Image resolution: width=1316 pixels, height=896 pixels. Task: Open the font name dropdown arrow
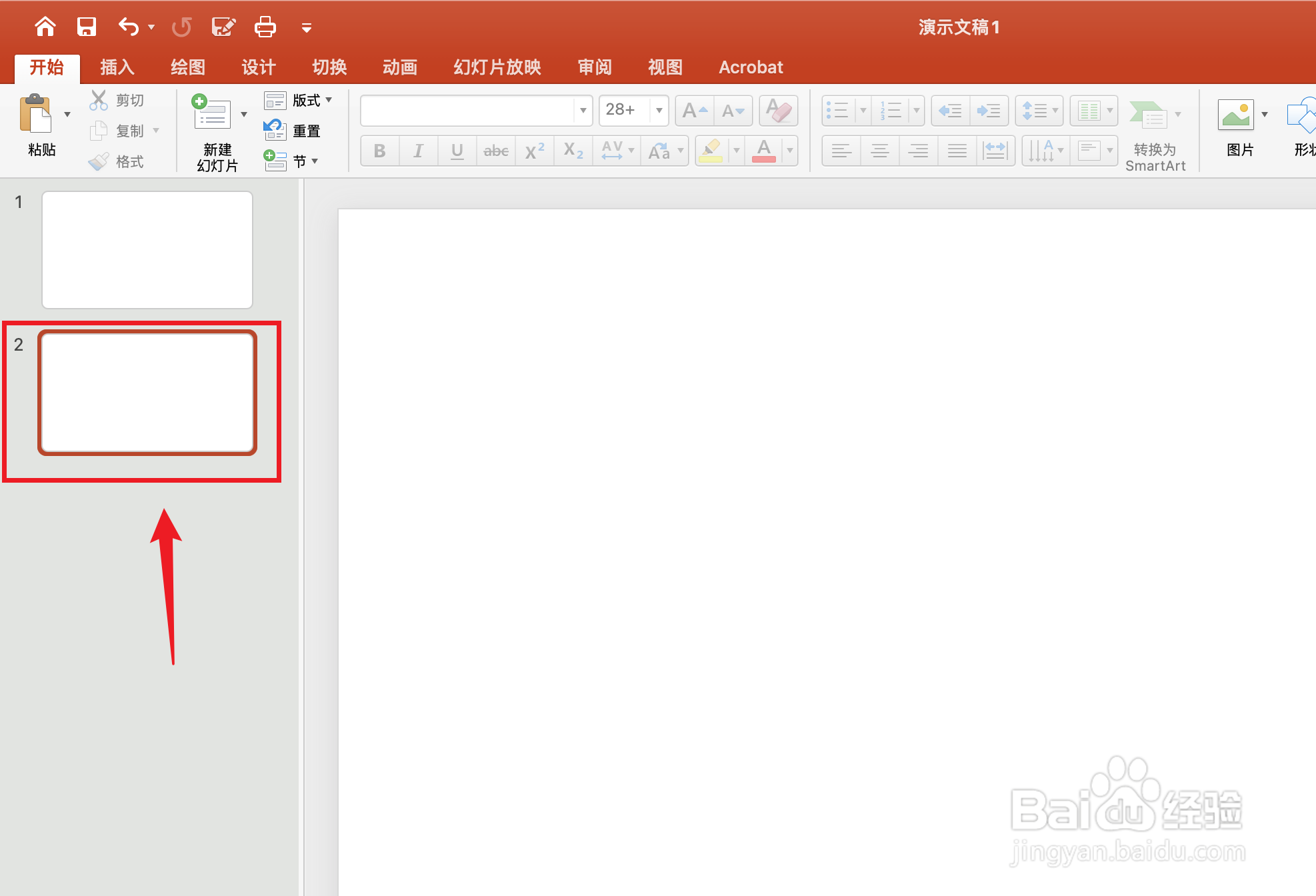[x=583, y=110]
